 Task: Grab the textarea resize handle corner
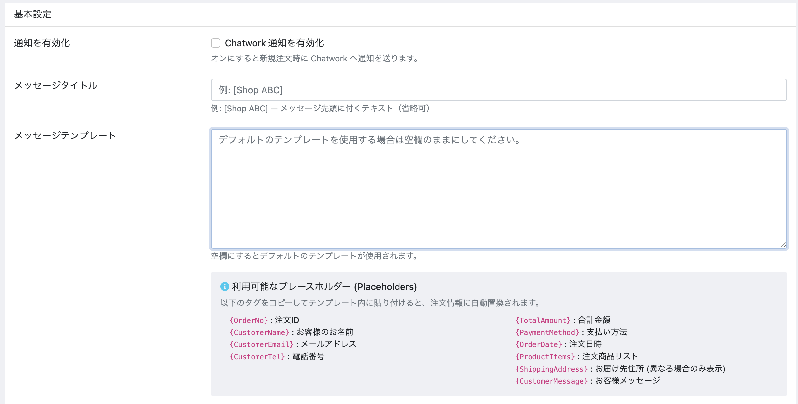[x=783, y=245]
